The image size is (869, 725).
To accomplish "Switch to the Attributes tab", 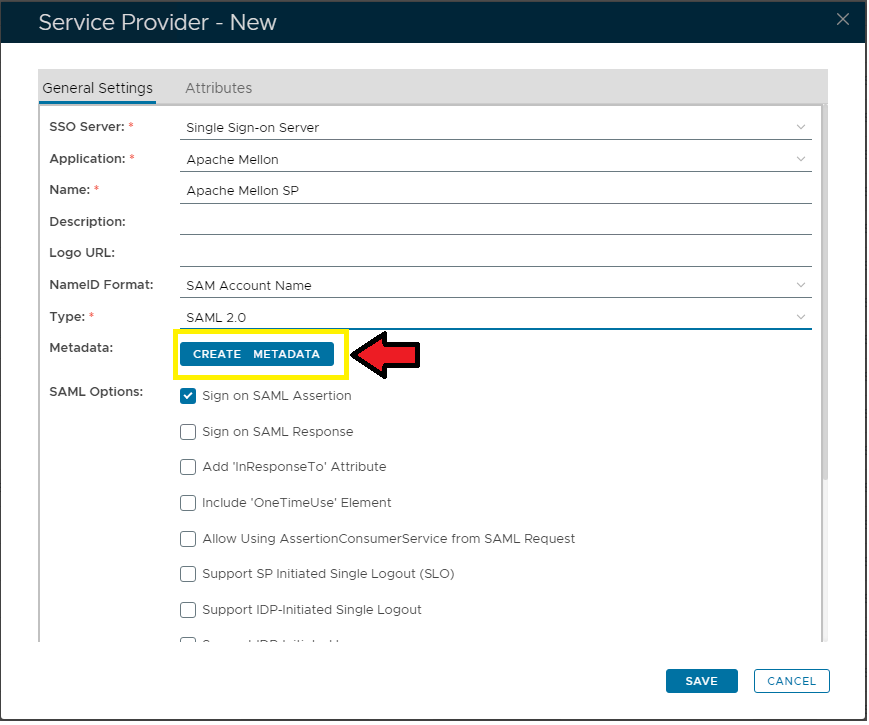I will tap(218, 88).
